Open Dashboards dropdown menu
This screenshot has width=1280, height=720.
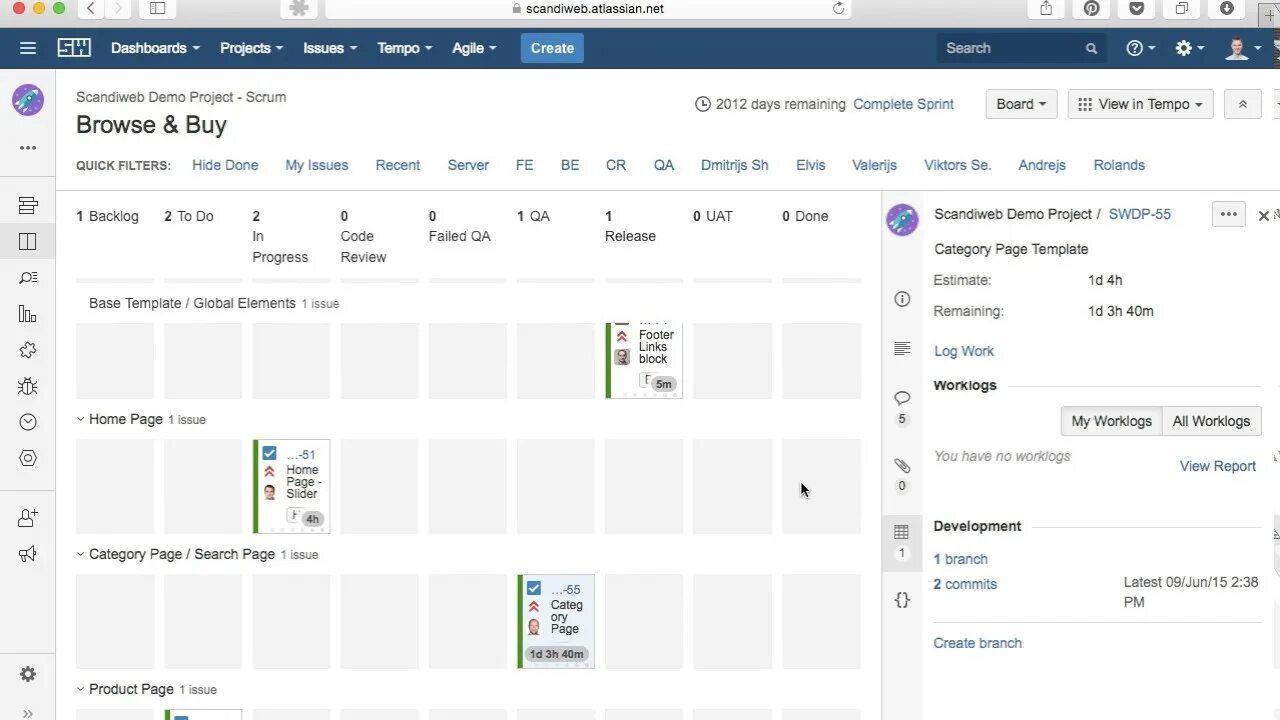[155, 48]
